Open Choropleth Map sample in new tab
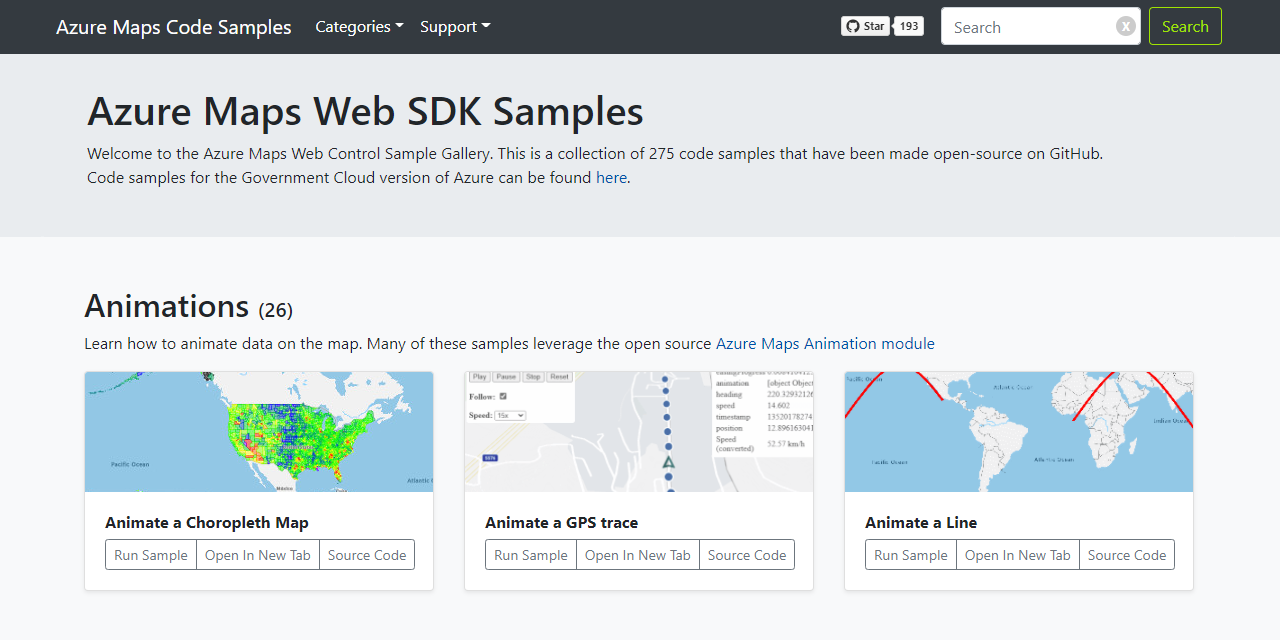 [258, 555]
